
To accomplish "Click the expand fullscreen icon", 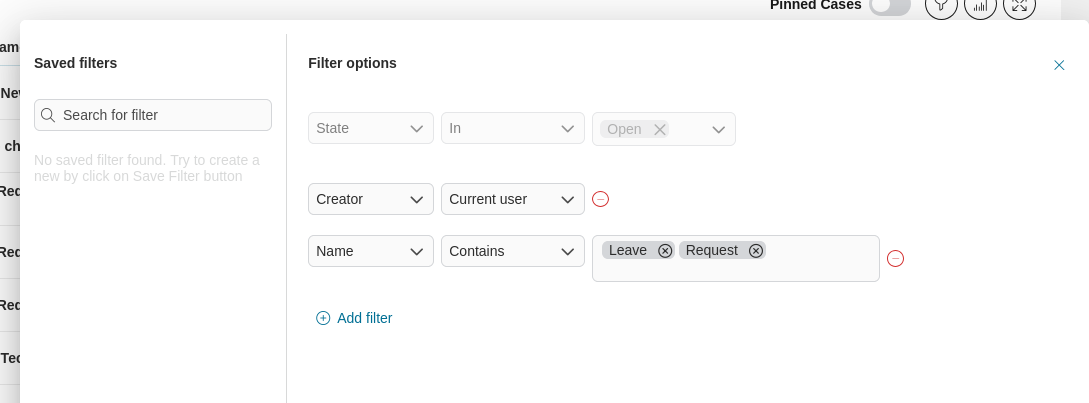I will 1020,5.
